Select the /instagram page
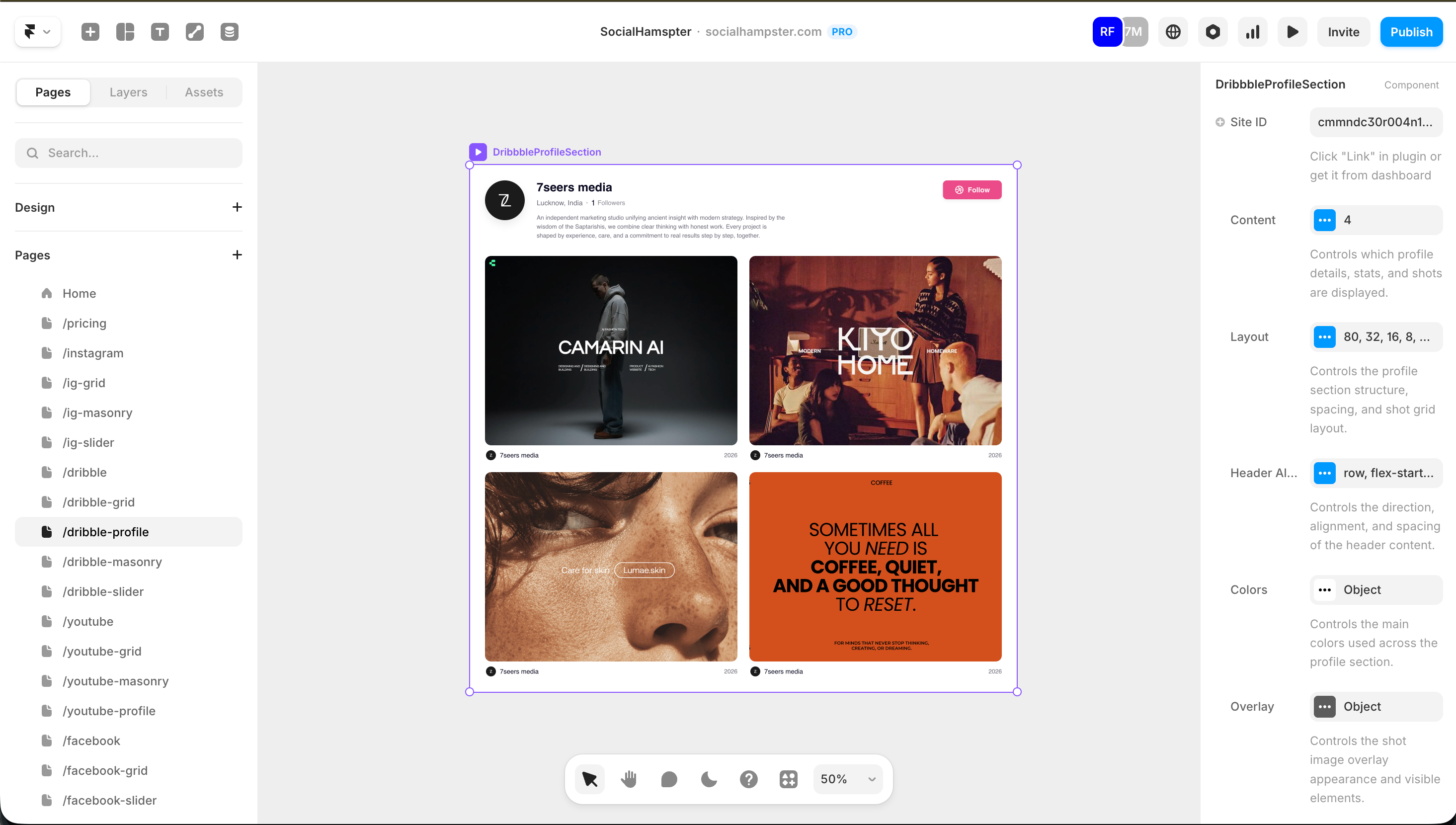Screen dimensions: 1456x825 pyautogui.click(x=129, y=353)
